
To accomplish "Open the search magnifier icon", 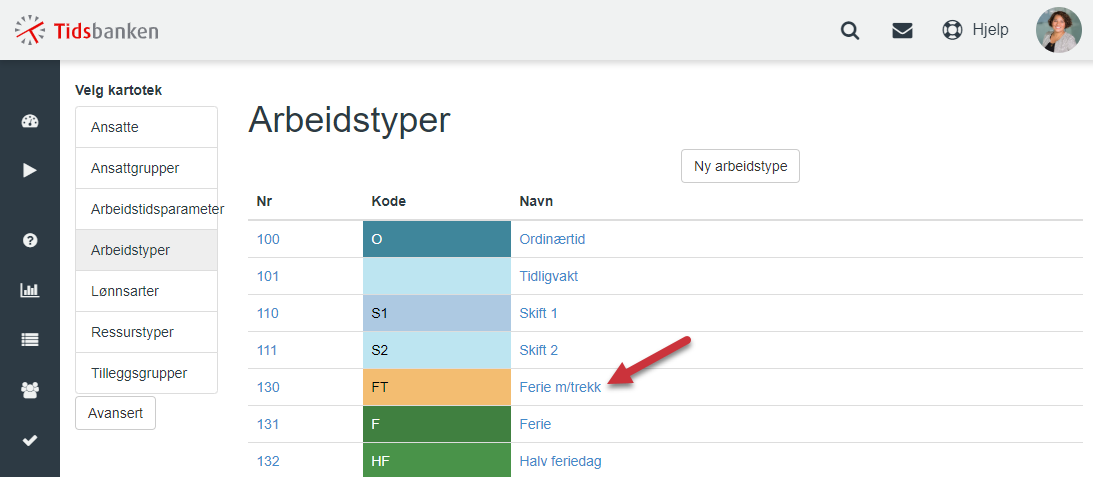I will coord(850,31).
